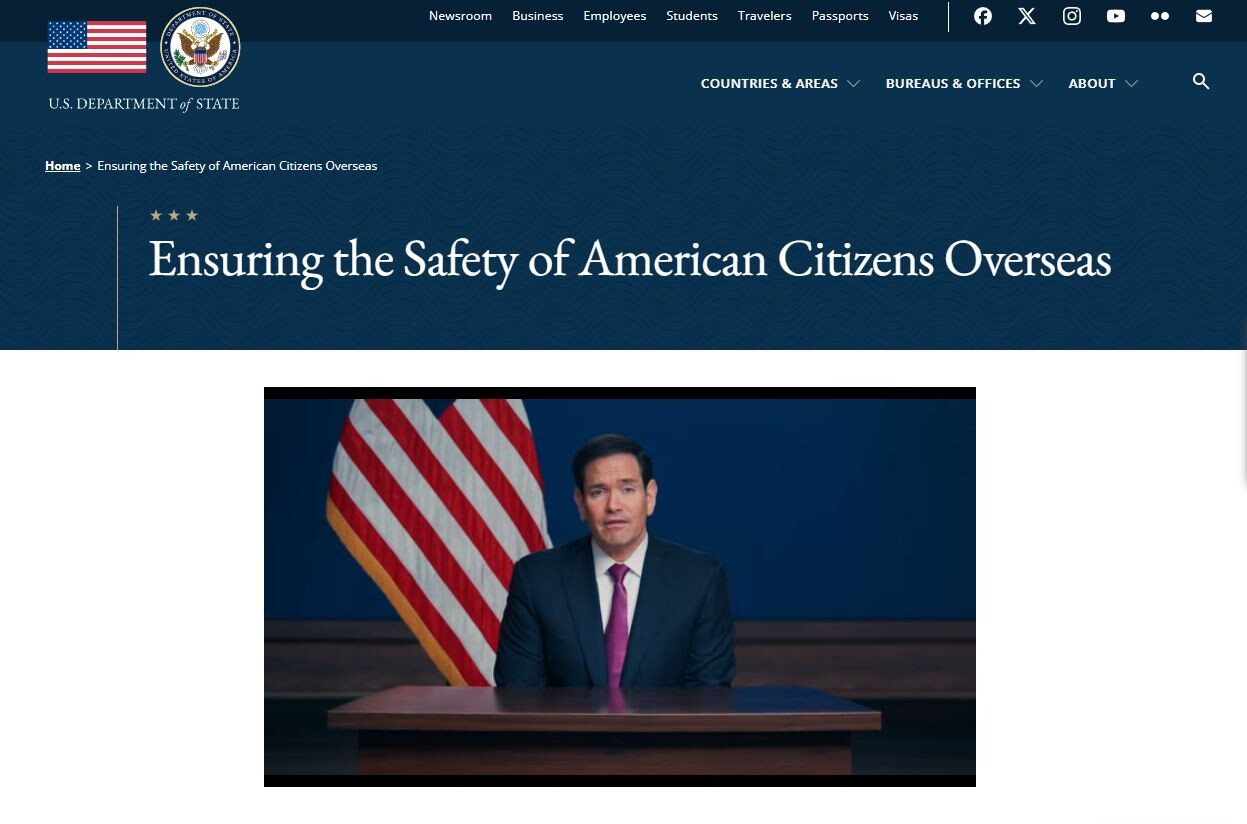The image size is (1247, 824).
Task: Open the Flickr icon link
Action: click(1160, 16)
